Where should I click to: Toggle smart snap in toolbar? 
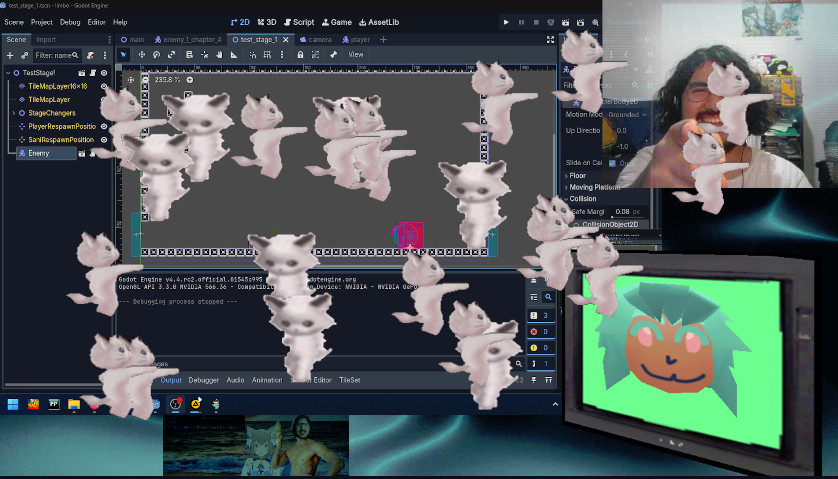click(253, 55)
